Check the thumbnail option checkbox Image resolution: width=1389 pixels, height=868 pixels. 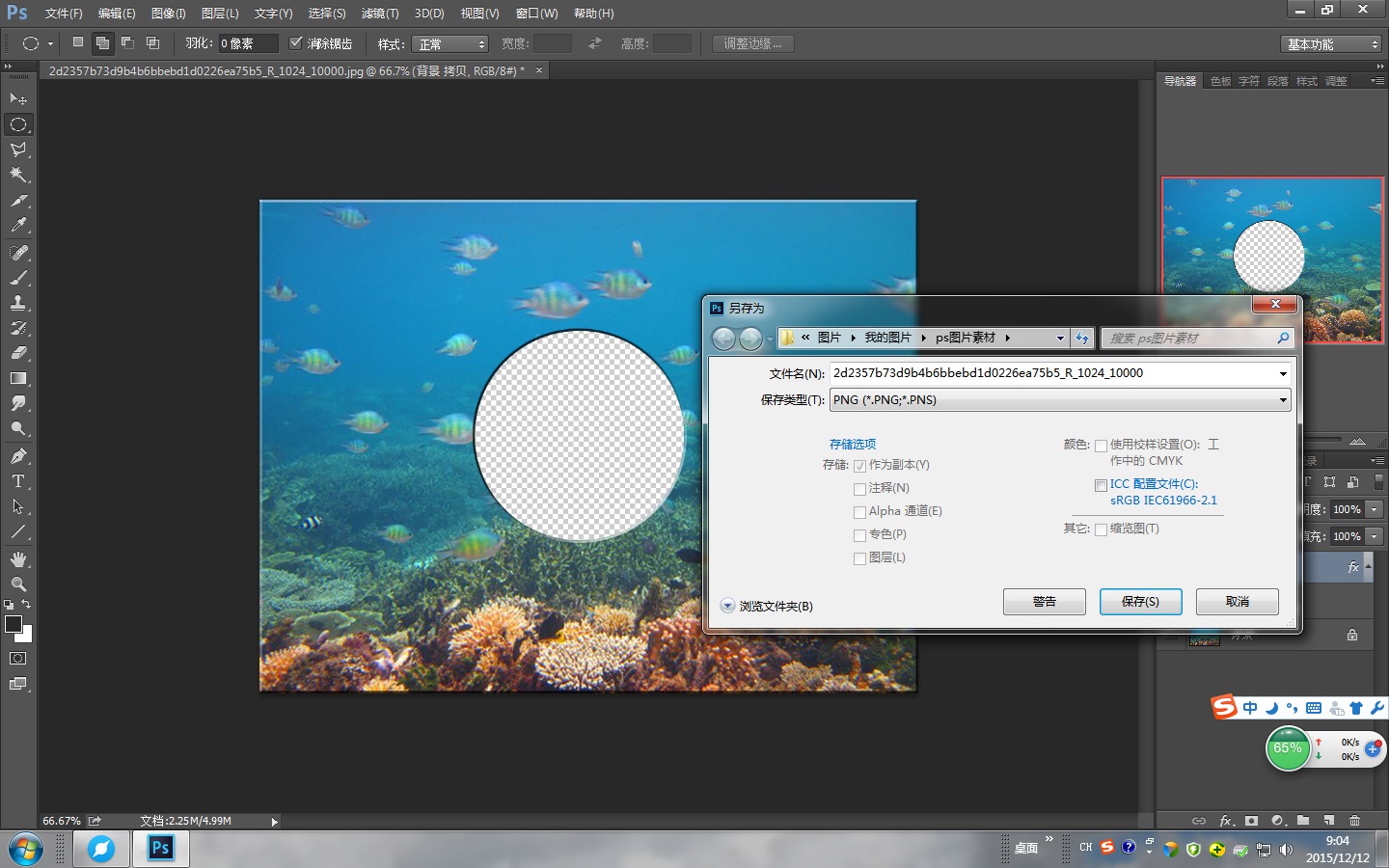click(1101, 529)
